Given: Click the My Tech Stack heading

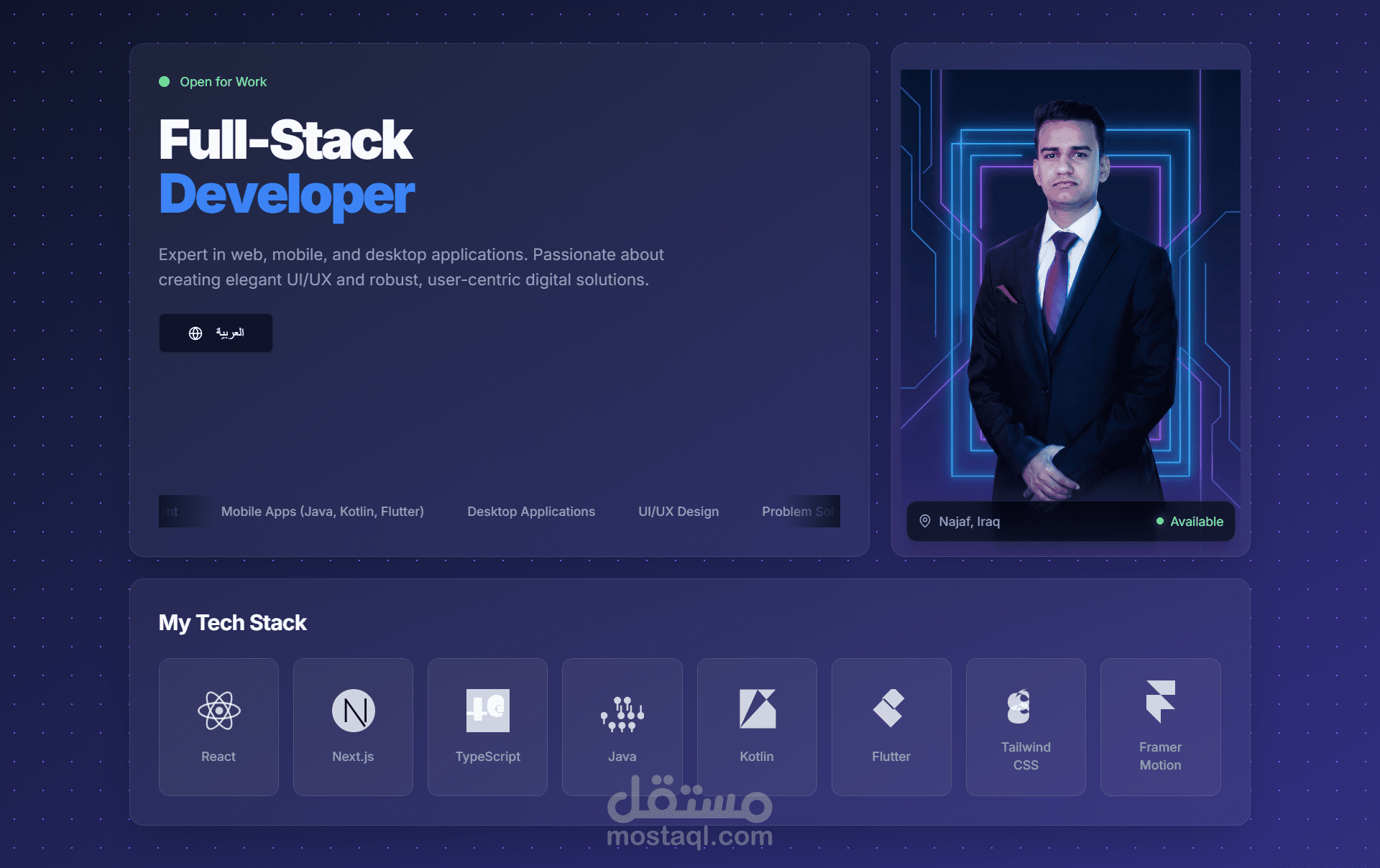Looking at the screenshot, I should tap(232, 622).
